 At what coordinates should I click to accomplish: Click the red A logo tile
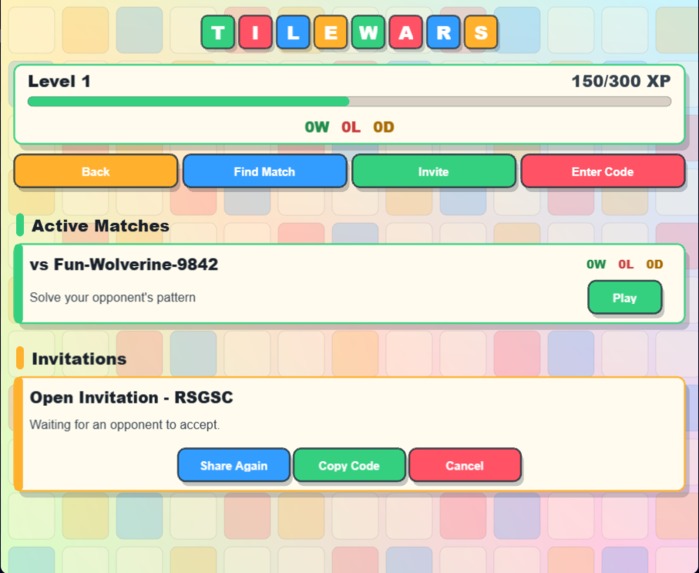pos(406,32)
